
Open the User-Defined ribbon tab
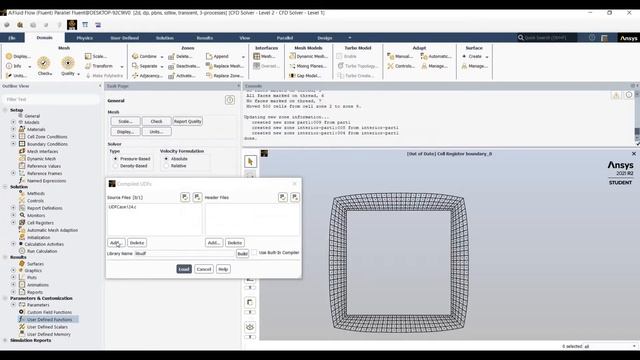tap(124, 38)
